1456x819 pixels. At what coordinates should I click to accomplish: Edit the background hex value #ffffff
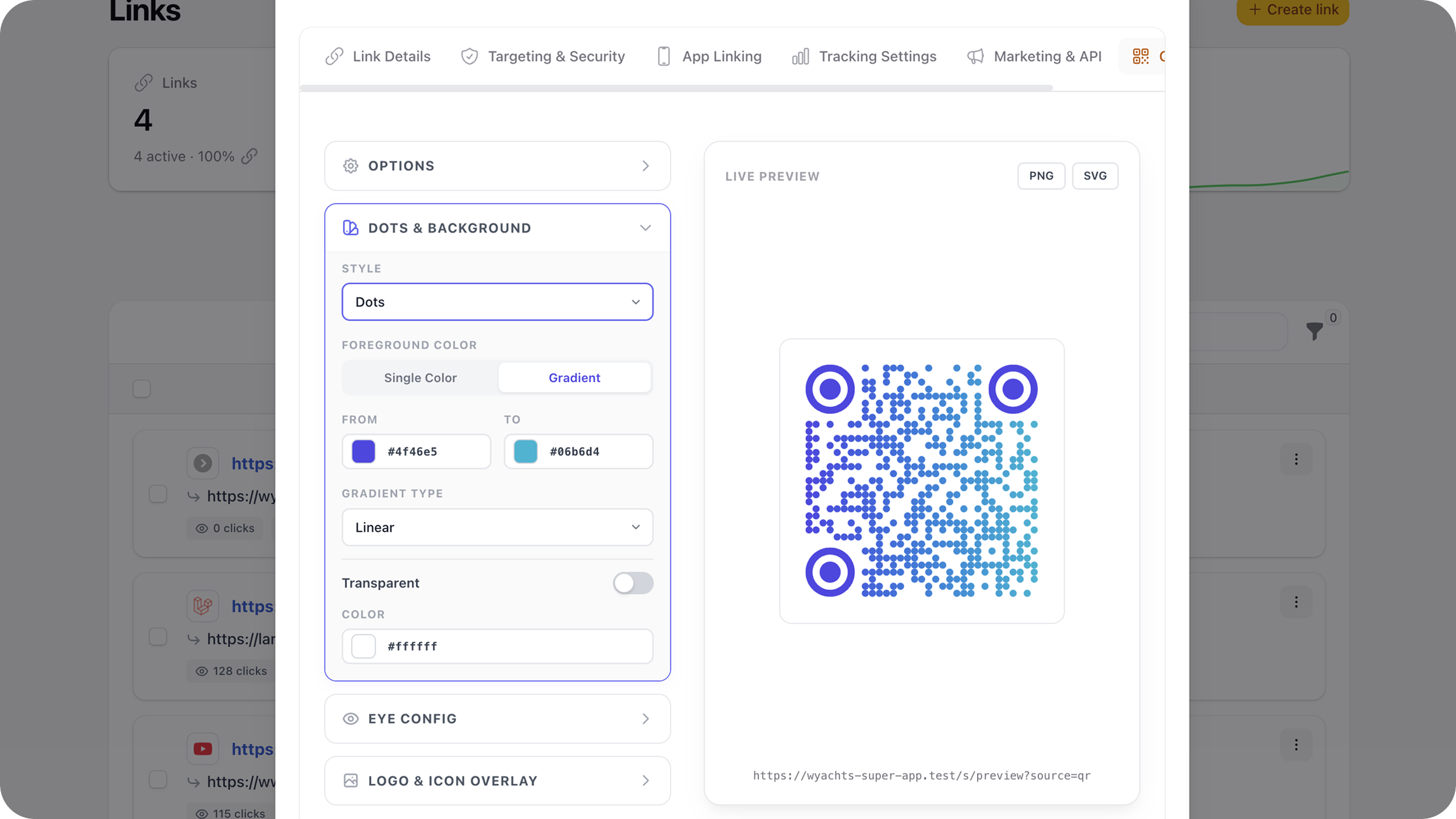pos(412,646)
